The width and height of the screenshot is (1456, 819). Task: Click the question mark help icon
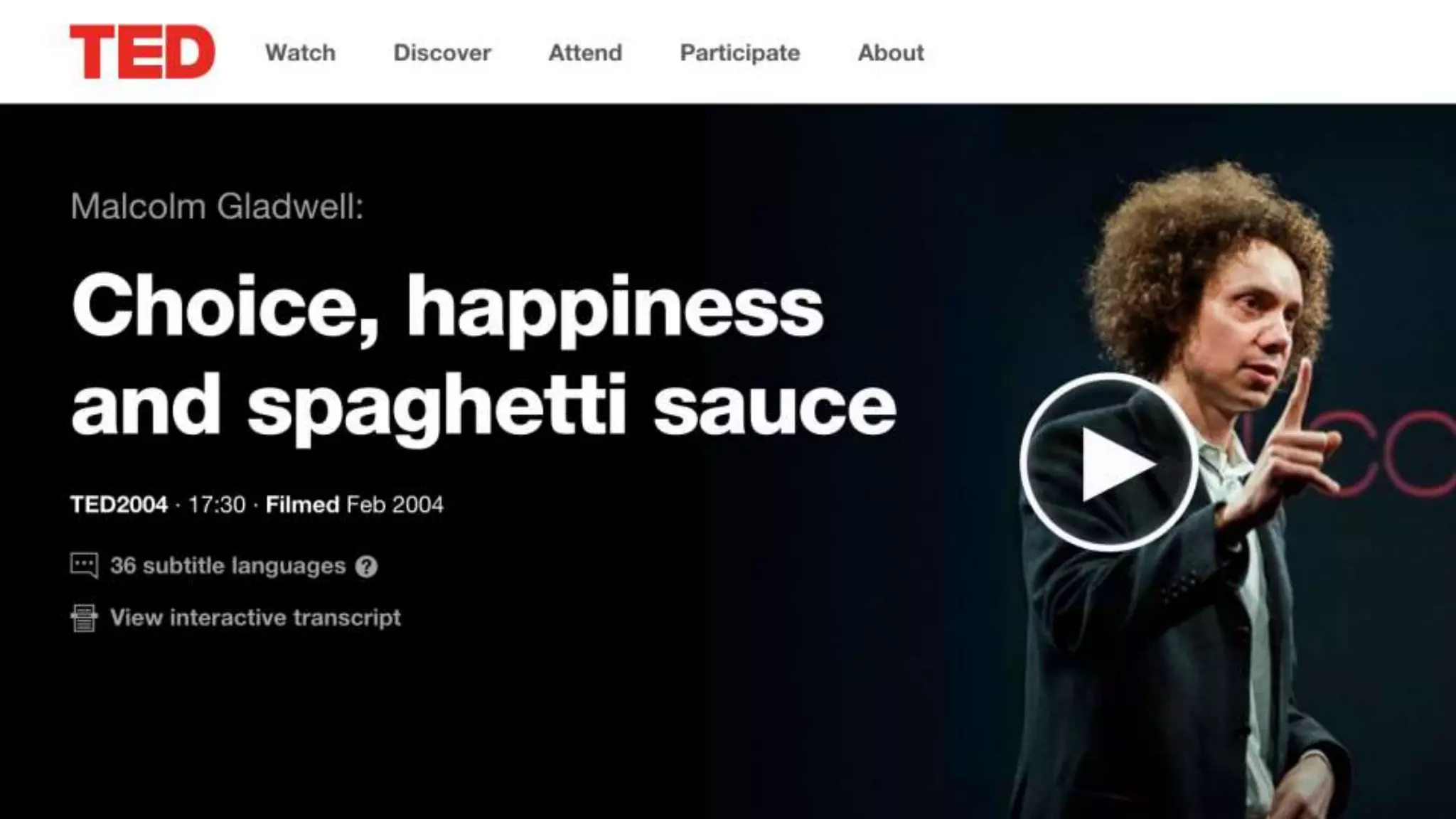[366, 567]
